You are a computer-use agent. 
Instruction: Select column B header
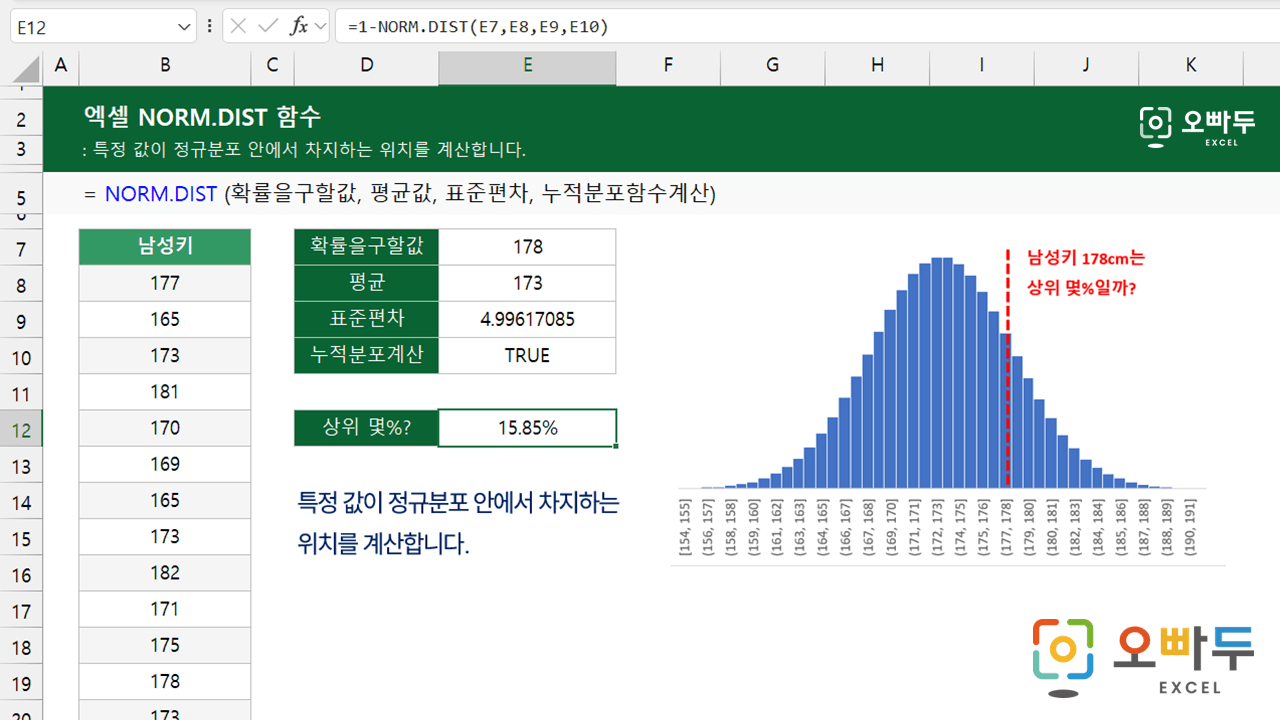(x=165, y=66)
